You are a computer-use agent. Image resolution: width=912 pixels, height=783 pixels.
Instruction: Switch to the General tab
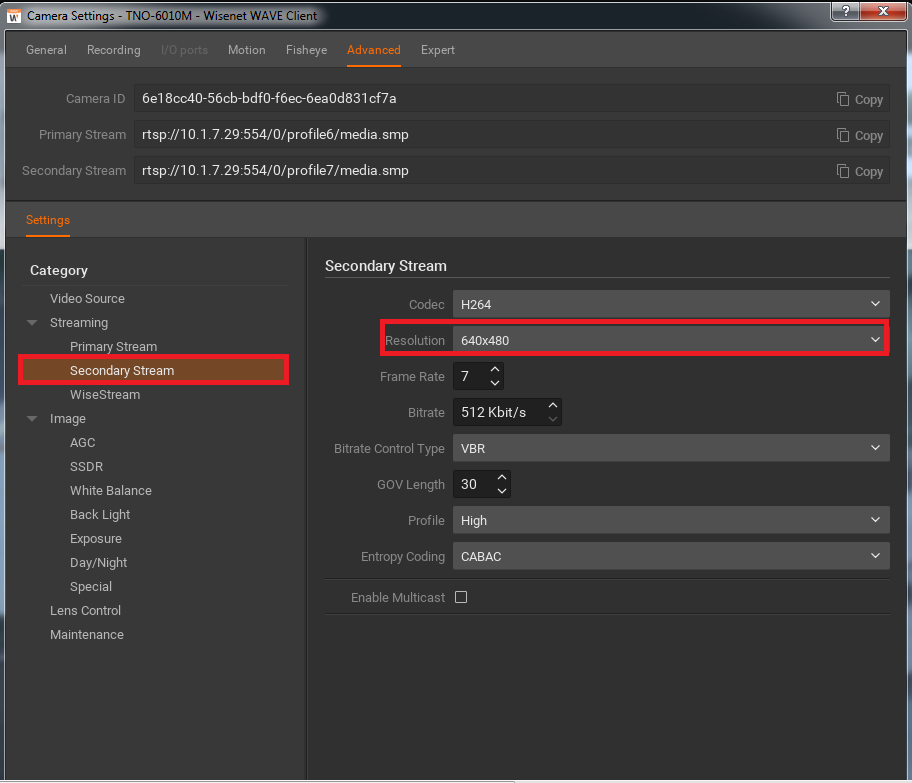pos(46,50)
